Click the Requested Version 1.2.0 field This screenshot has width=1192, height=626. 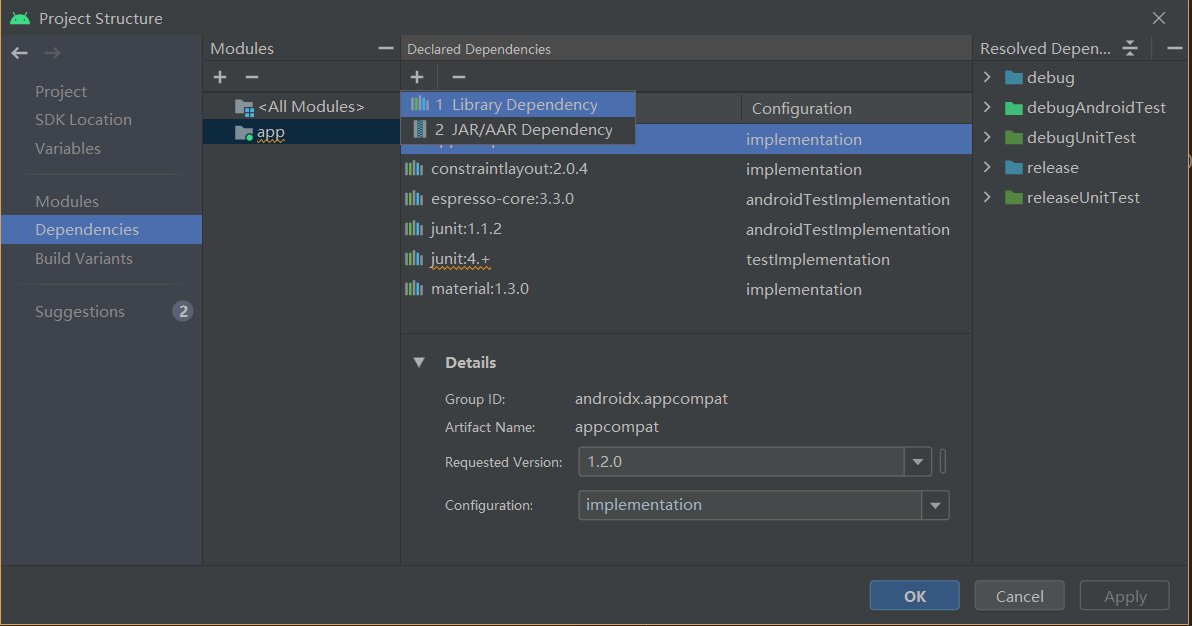pyautogui.click(x=741, y=462)
